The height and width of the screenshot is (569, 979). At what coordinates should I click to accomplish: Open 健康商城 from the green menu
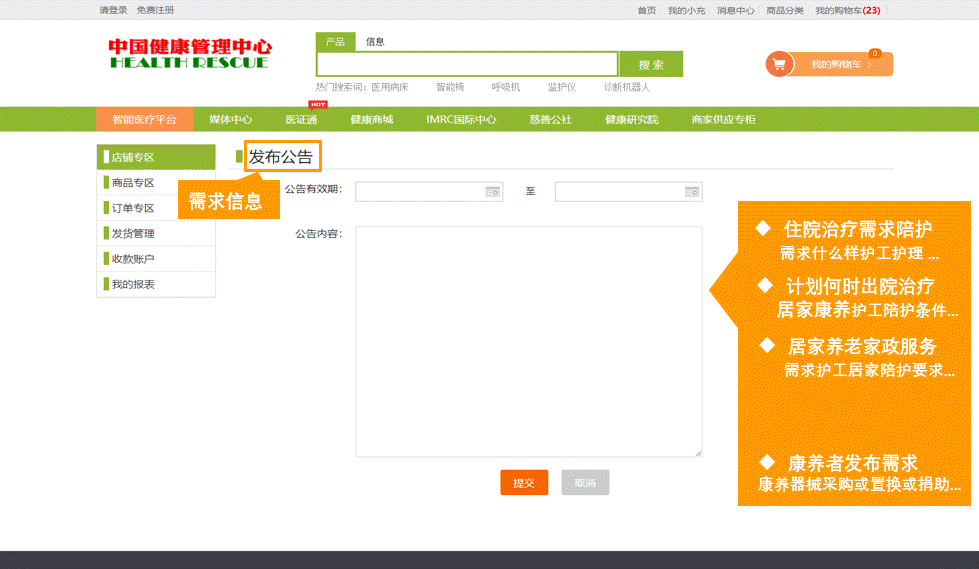click(371, 120)
